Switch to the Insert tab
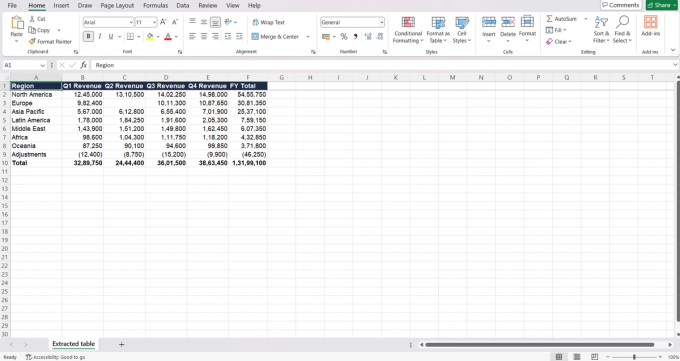The image size is (680, 361). coord(61,5)
